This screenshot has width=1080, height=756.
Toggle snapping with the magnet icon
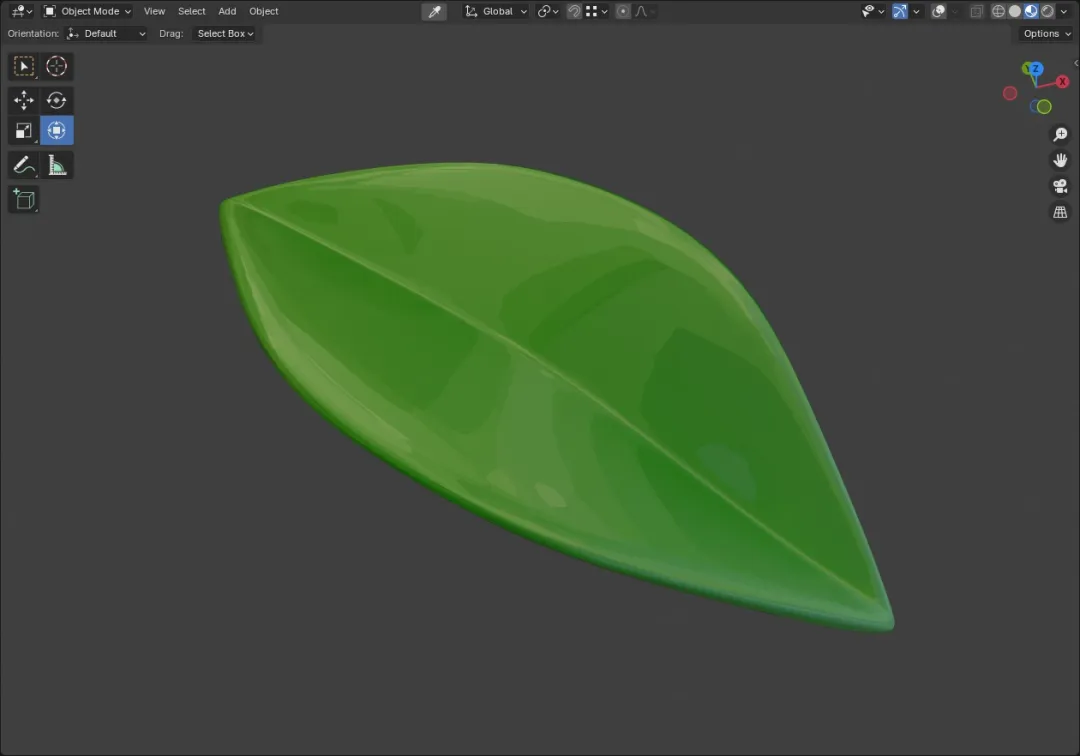tap(574, 11)
